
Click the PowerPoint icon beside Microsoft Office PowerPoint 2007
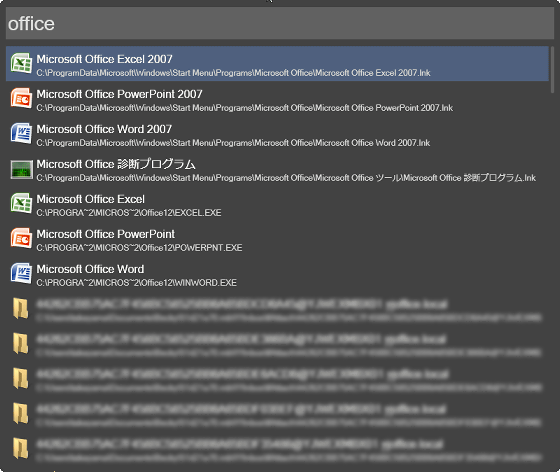[21, 98]
